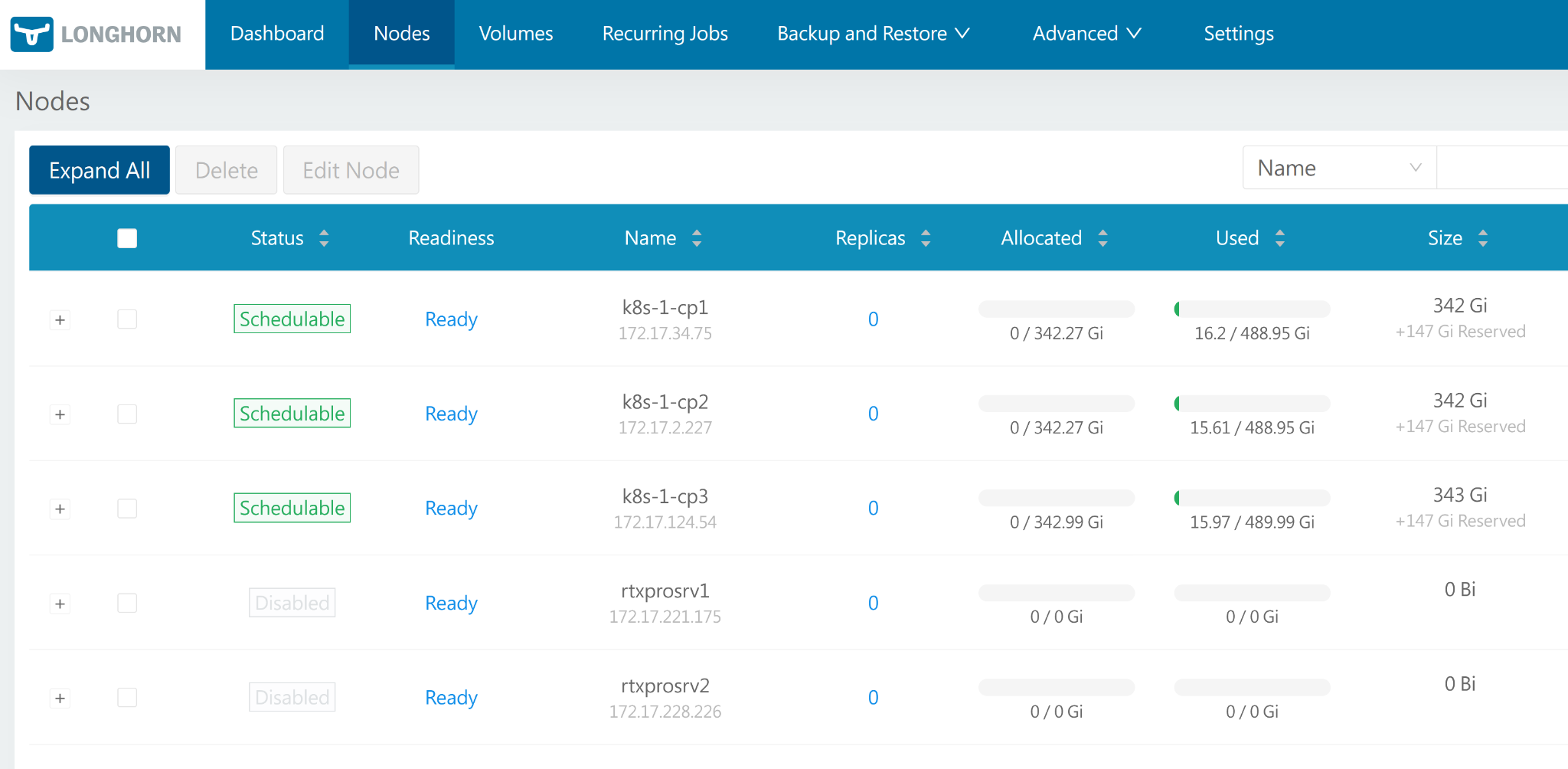Image resolution: width=1568 pixels, height=769 pixels.
Task: Click IP address 172.17.124.54
Action: (x=665, y=522)
